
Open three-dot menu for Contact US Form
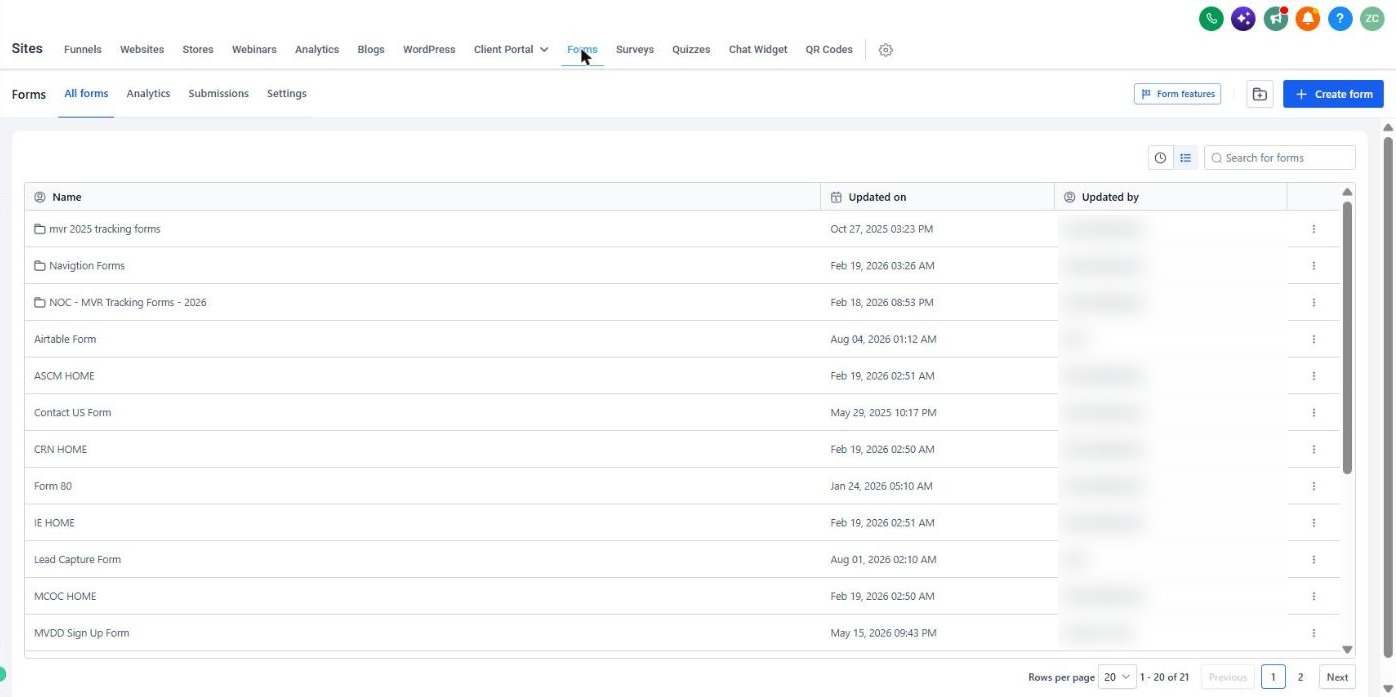point(1313,412)
